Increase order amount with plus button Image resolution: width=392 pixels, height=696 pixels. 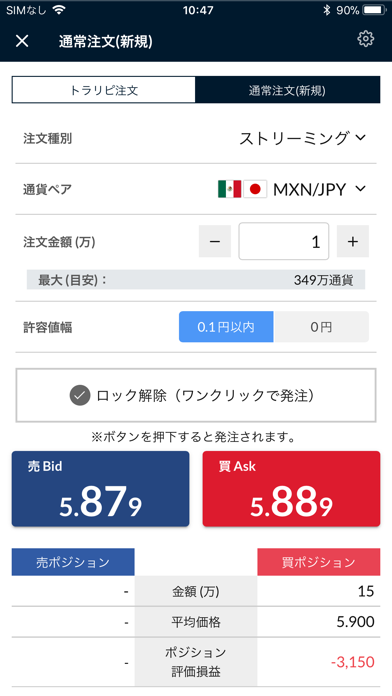tap(353, 241)
